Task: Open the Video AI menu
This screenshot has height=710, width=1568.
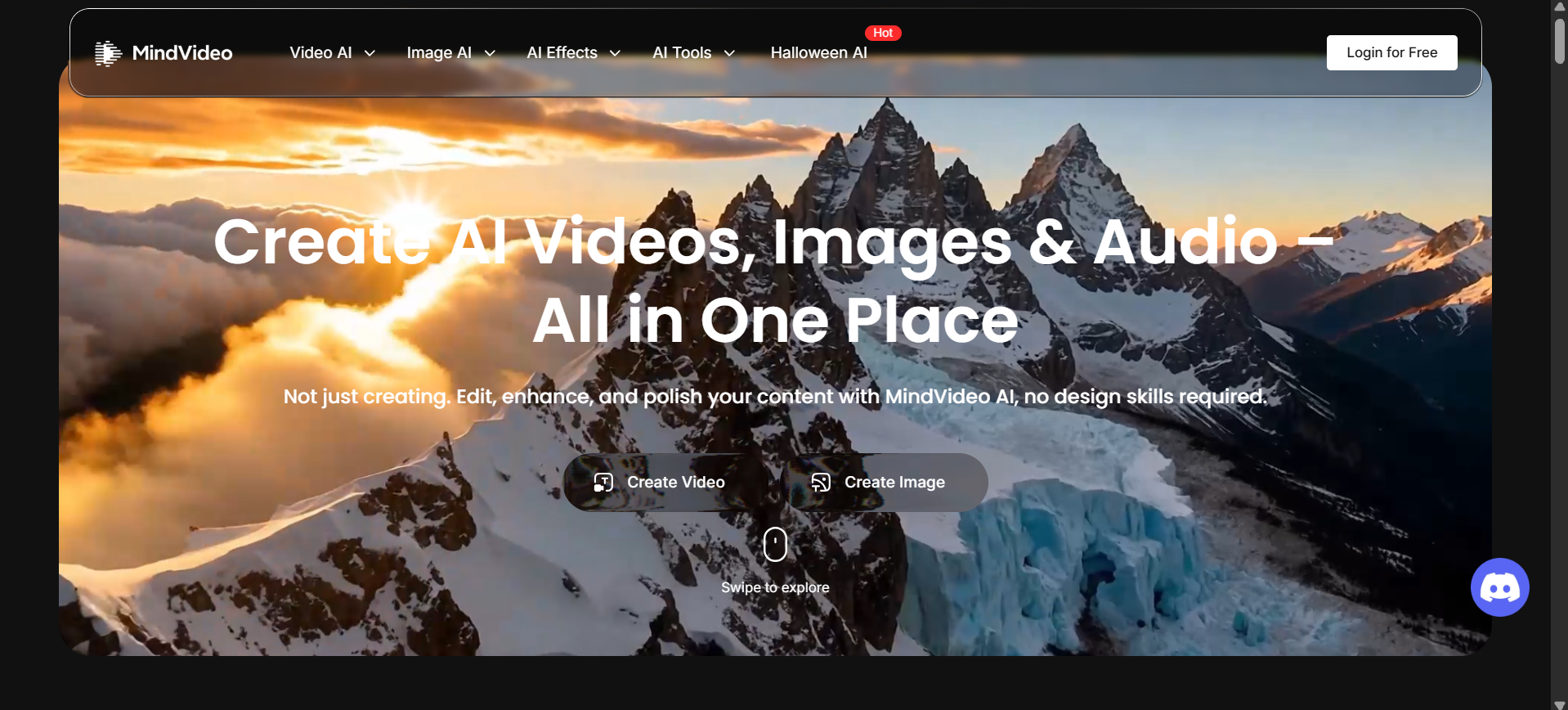Action: pyautogui.click(x=320, y=53)
